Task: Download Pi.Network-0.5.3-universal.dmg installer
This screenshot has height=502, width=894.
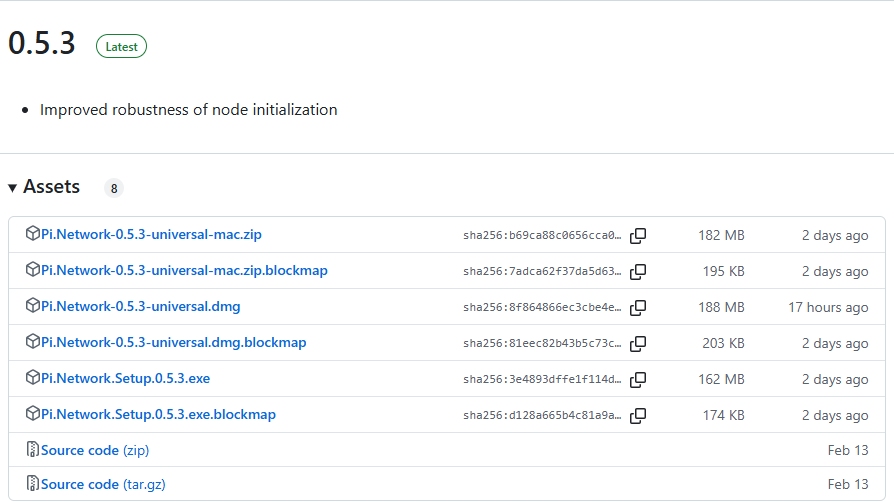Action: [x=140, y=307]
